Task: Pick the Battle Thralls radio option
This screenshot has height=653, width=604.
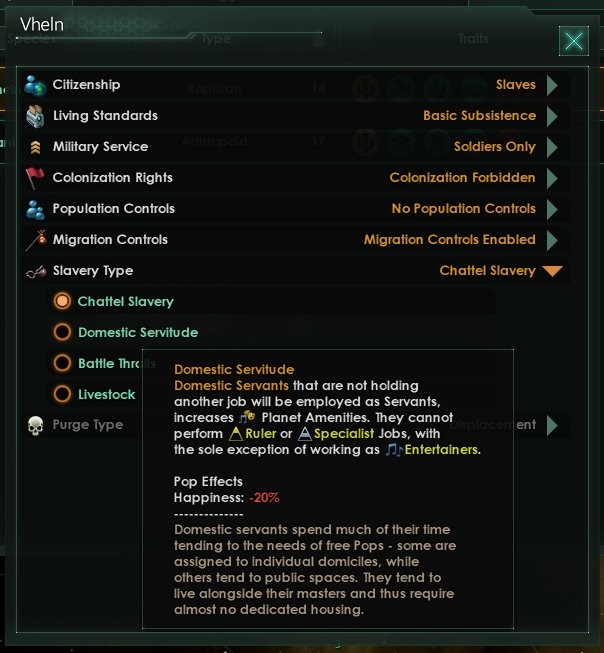Action: coord(62,363)
